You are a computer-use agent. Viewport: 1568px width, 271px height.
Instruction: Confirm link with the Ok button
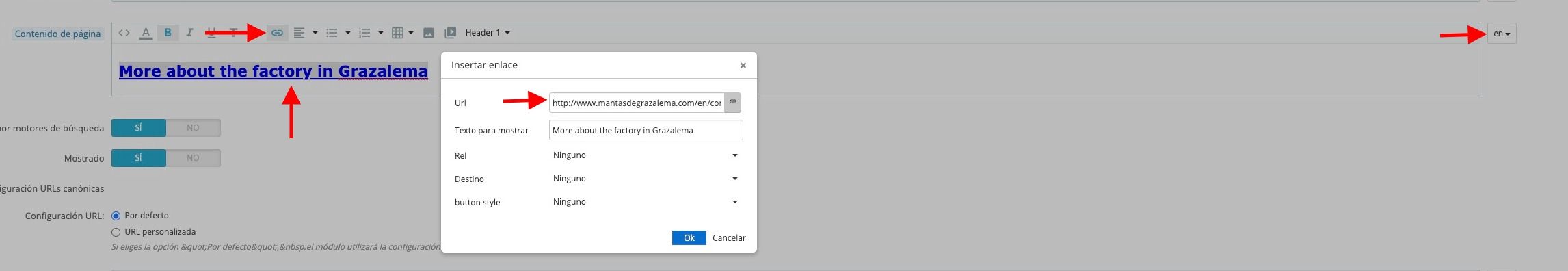click(689, 237)
